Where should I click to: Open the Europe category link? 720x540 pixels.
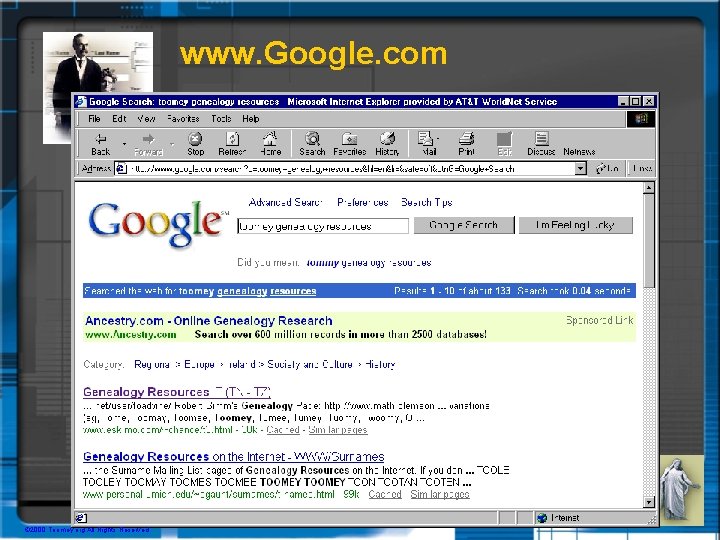[x=199, y=365]
